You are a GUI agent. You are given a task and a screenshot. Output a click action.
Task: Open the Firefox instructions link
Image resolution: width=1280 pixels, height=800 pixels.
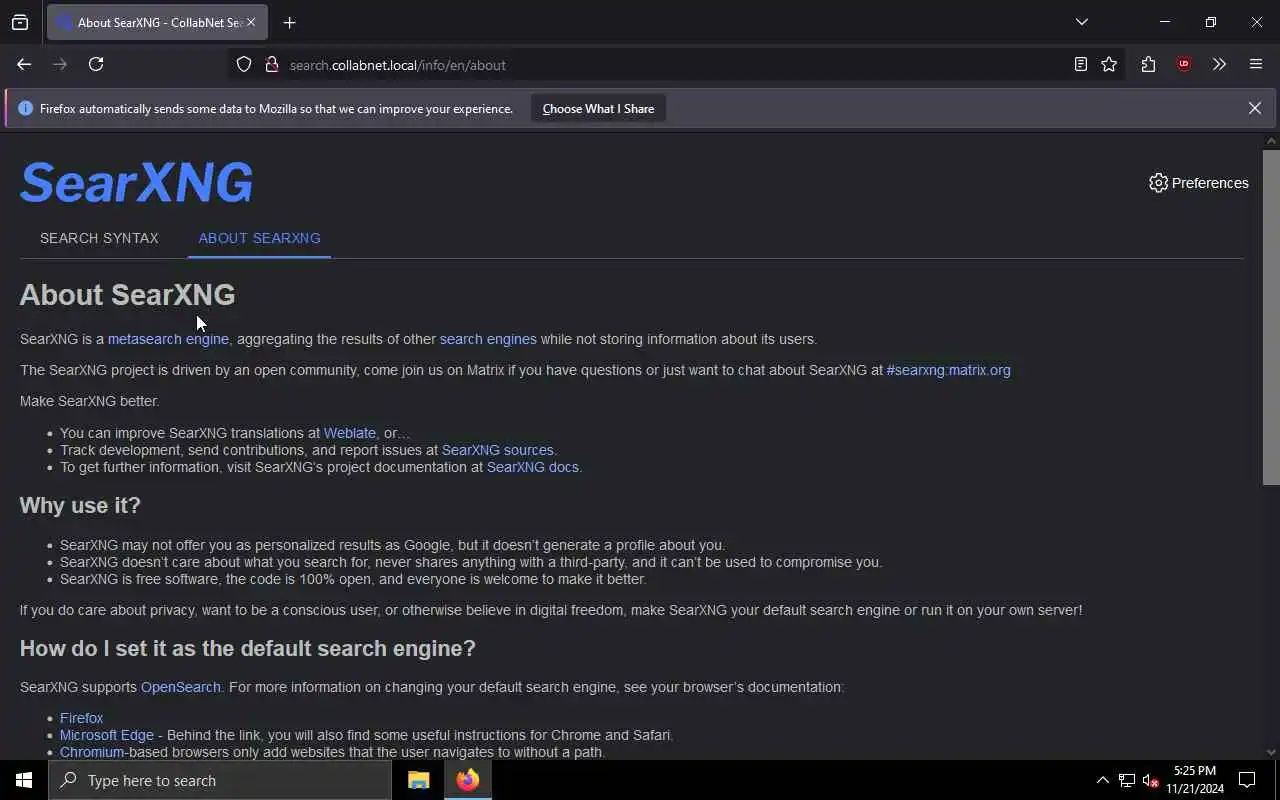81,718
